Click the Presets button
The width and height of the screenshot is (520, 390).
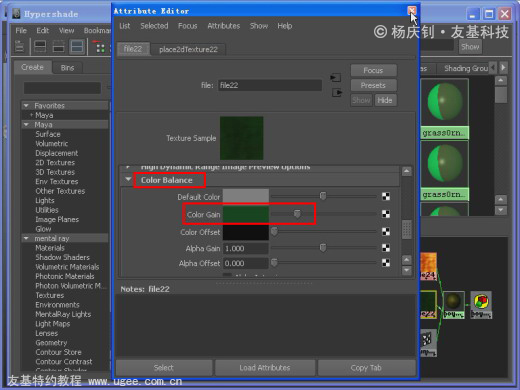pos(373,85)
